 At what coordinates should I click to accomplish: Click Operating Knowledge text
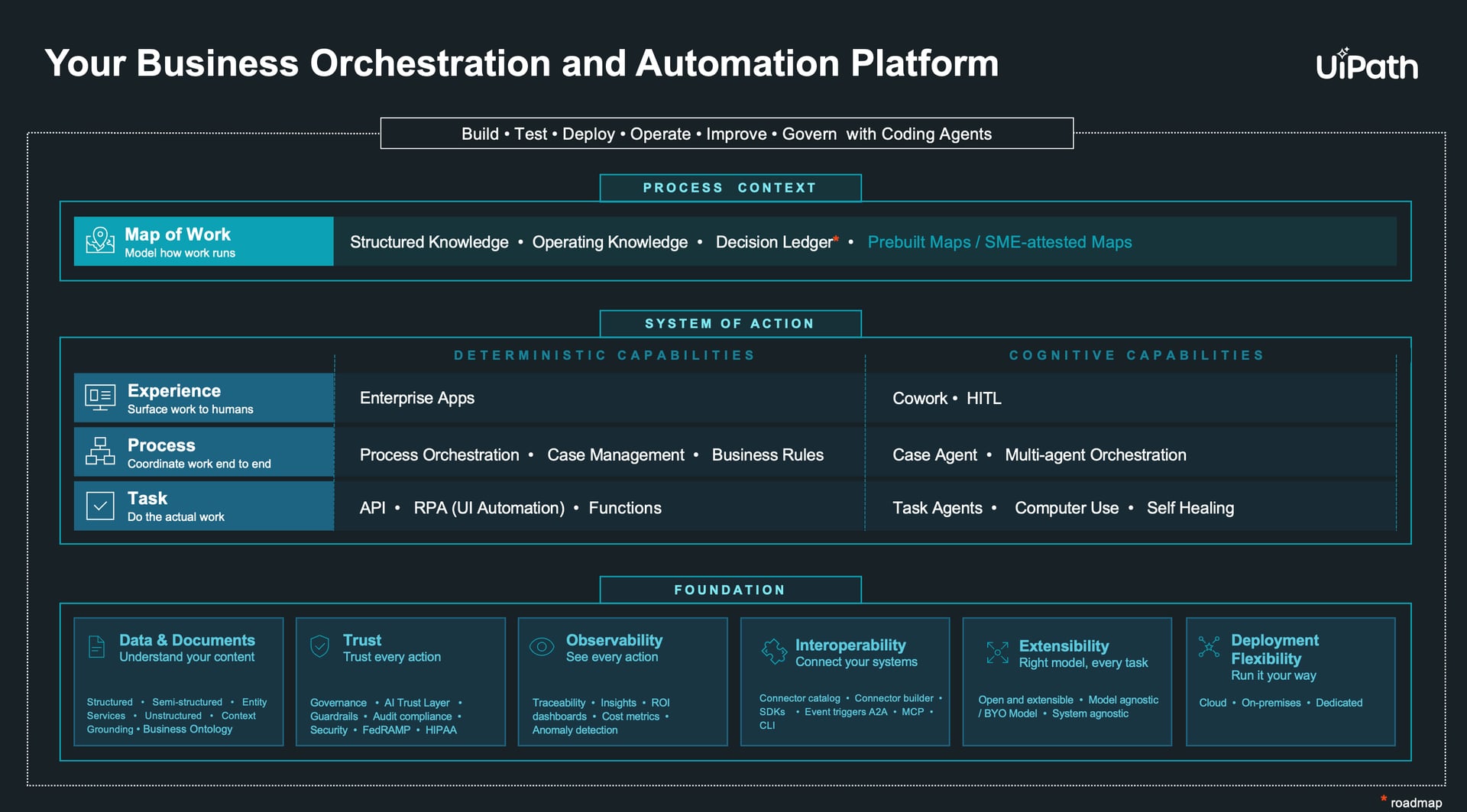tap(610, 242)
